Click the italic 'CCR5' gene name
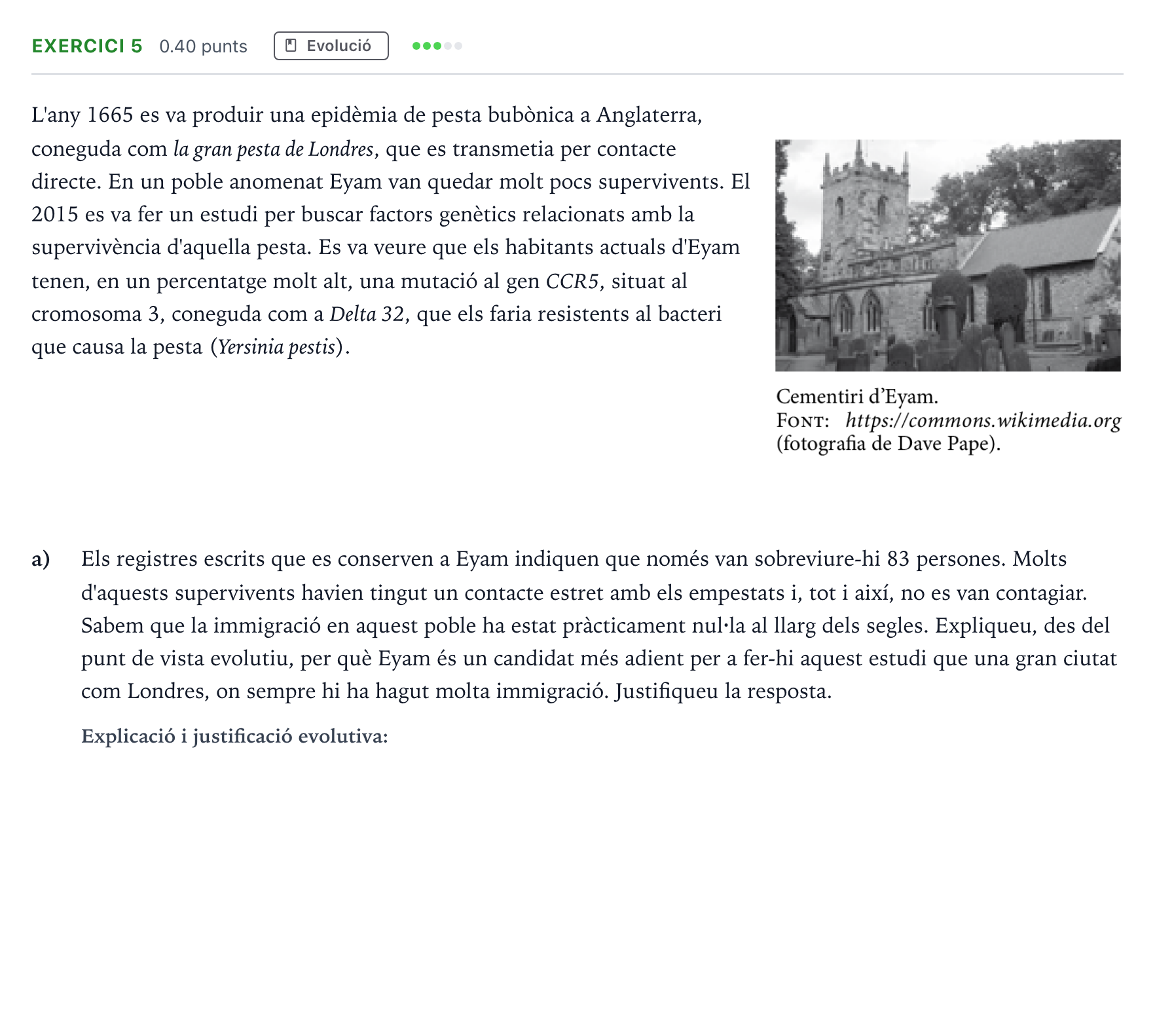The width and height of the screenshot is (1155, 1036). click(573, 281)
